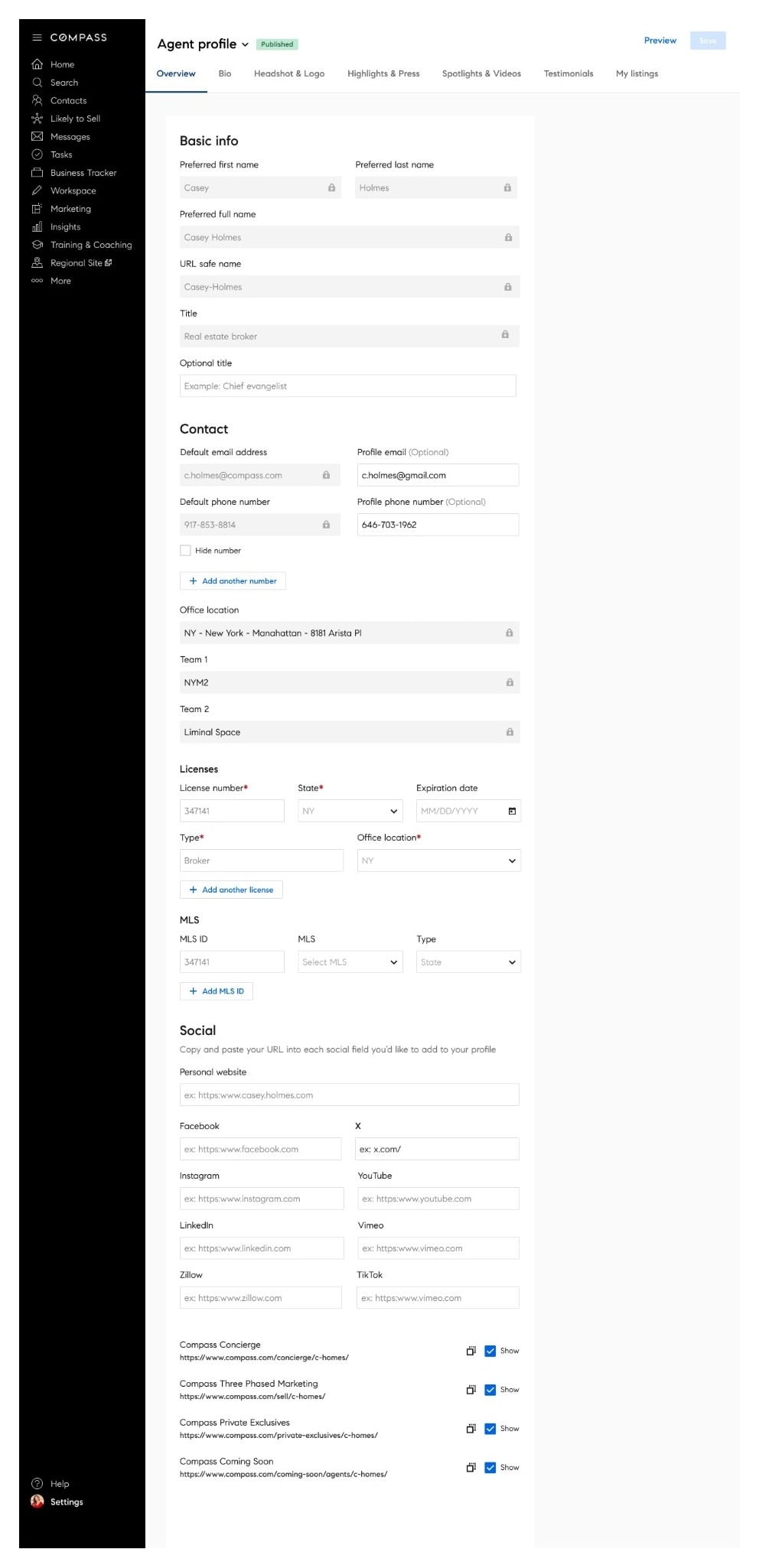The width and height of the screenshot is (759, 1568).
Task: Click the user avatar next to Settings
Action: tap(37, 1501)
